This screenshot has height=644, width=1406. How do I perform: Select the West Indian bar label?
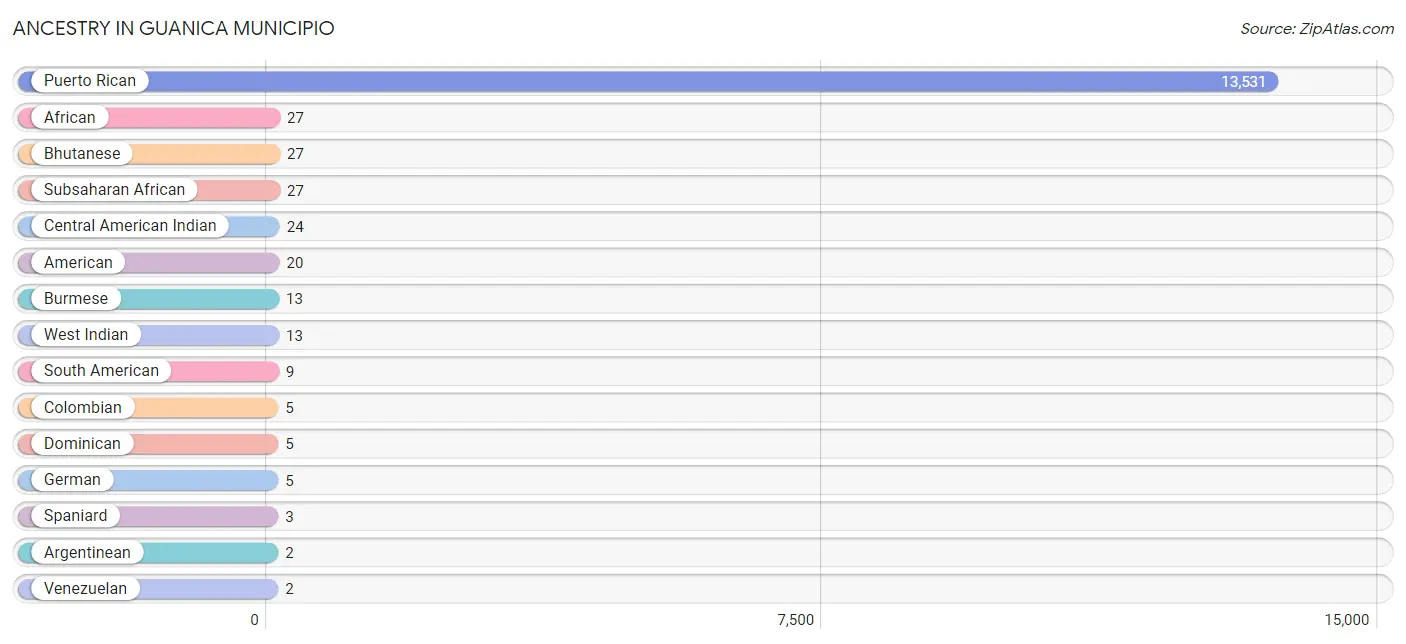(x=86, y=335)
